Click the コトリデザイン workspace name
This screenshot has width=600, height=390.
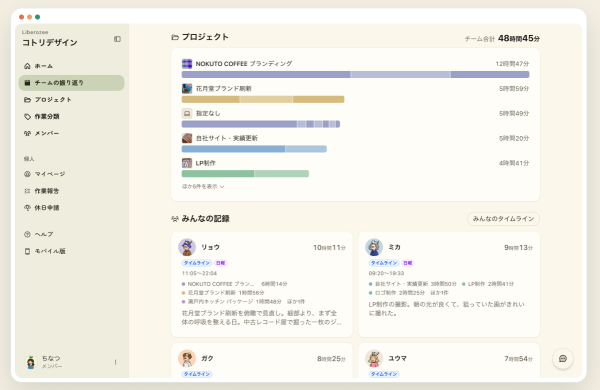(x=50, y=42)
